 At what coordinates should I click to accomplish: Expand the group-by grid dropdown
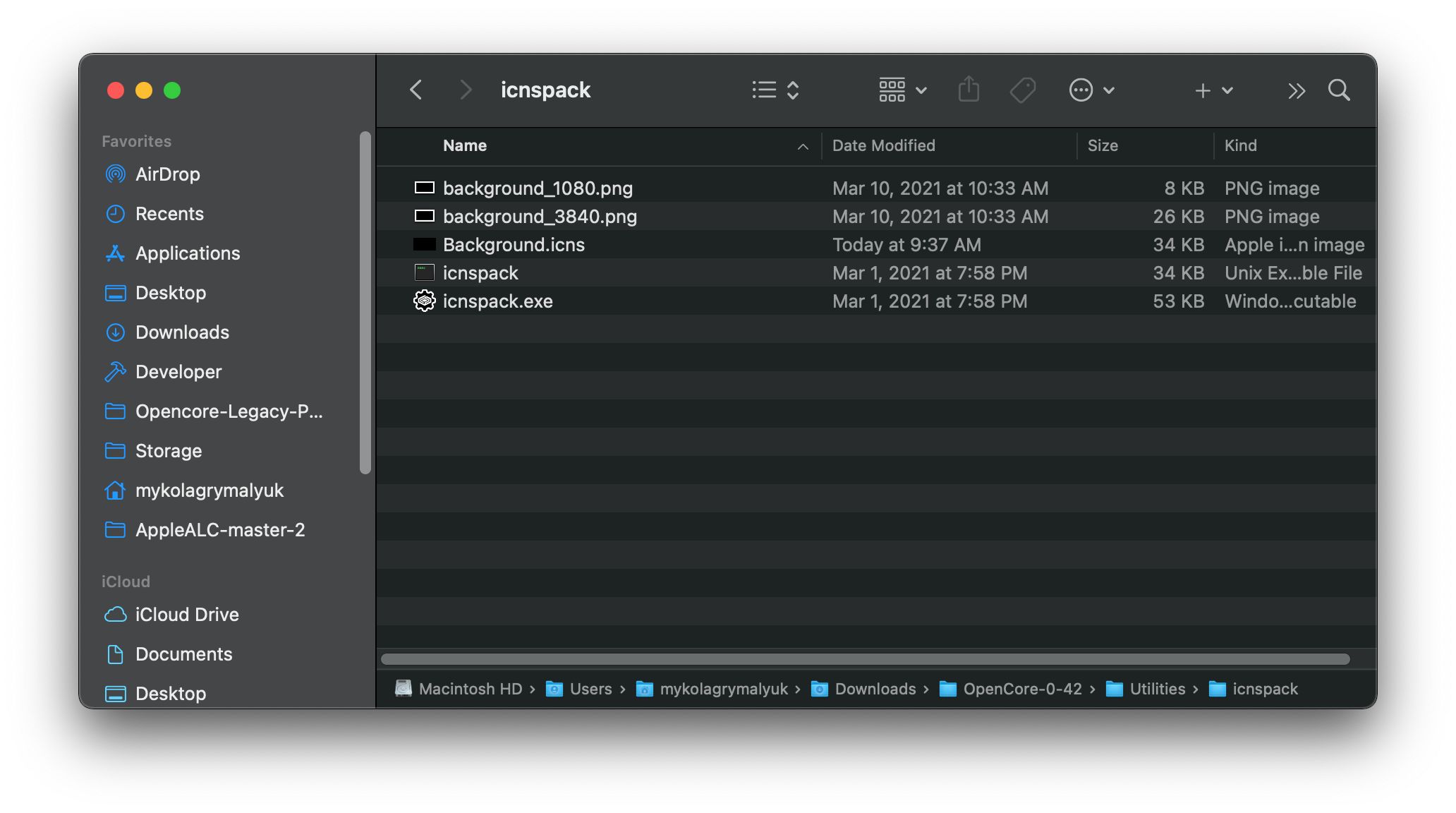[x=902, y=90]
